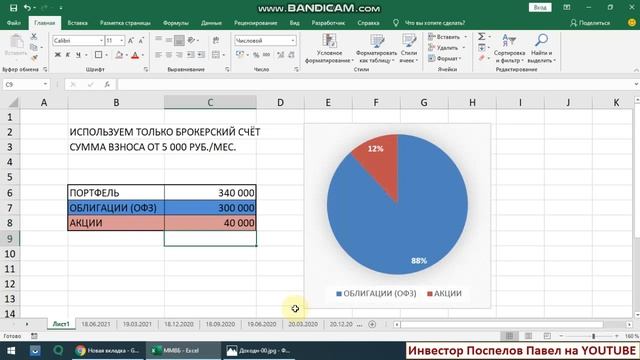Open the font size 11 dropdown
640x360 pixels.
(x=121, y=40)
